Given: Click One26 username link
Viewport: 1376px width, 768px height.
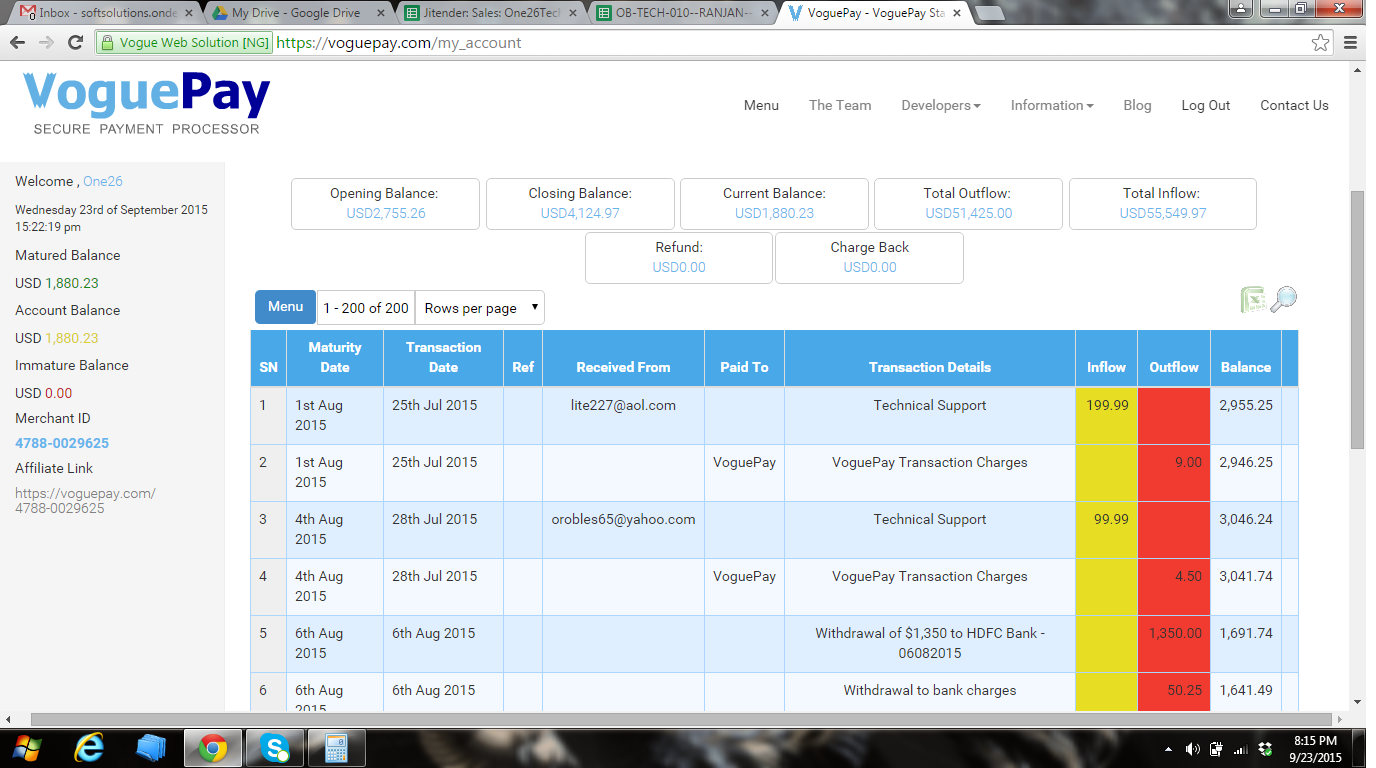Looking at the screenshot, I should click(x=103, y=181).
